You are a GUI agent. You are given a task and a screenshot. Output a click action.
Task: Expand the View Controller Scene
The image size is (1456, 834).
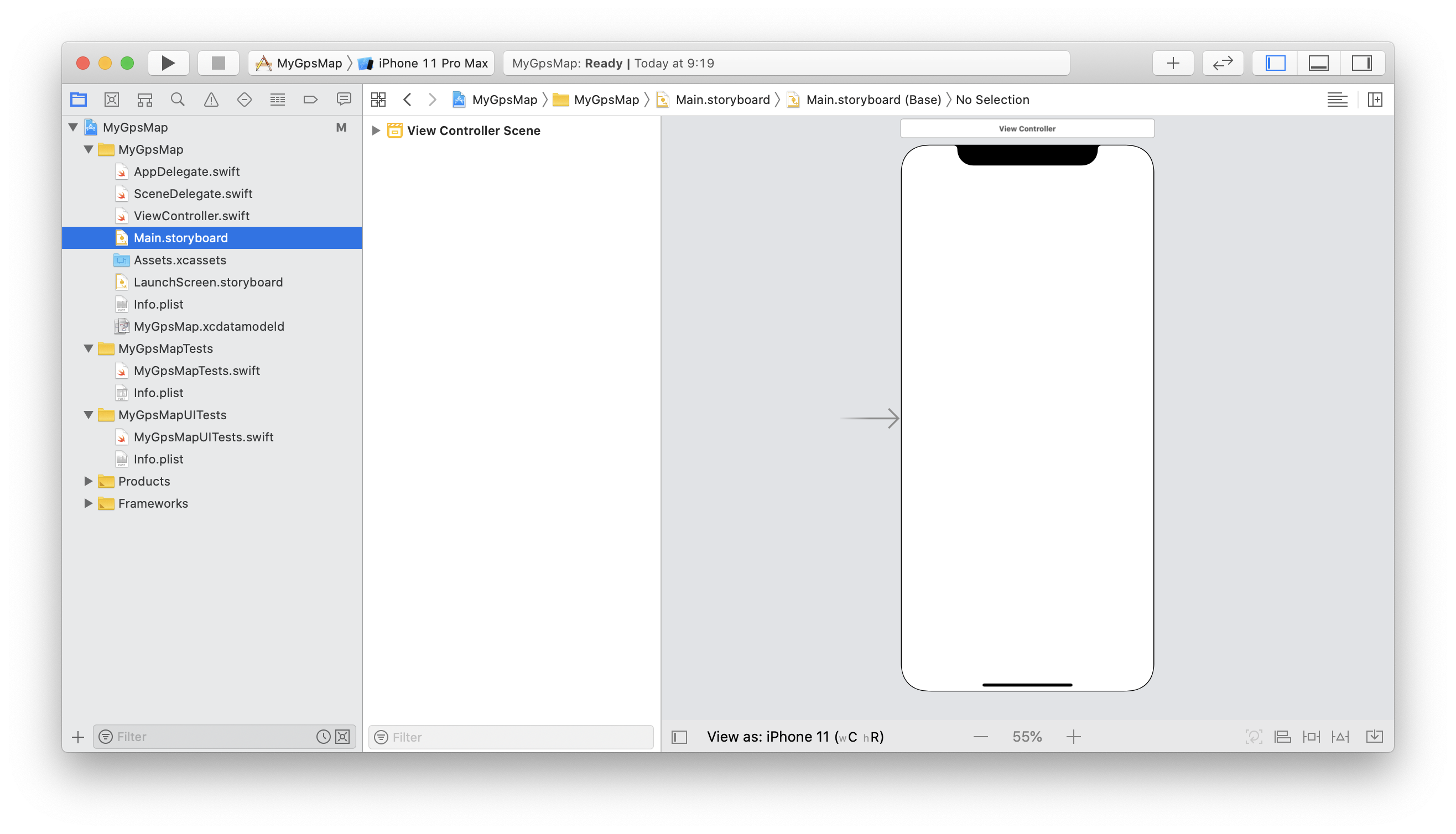click(x=377, y=130)
